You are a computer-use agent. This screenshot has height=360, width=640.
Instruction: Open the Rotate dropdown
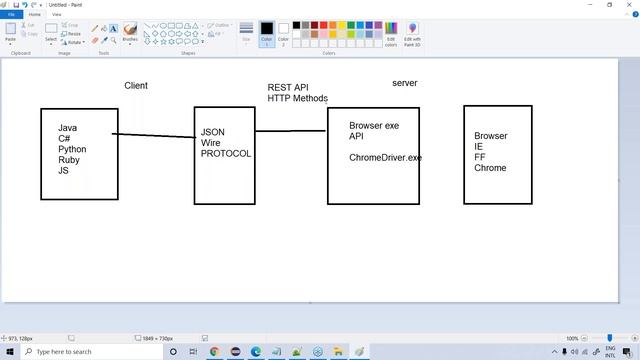73,42
